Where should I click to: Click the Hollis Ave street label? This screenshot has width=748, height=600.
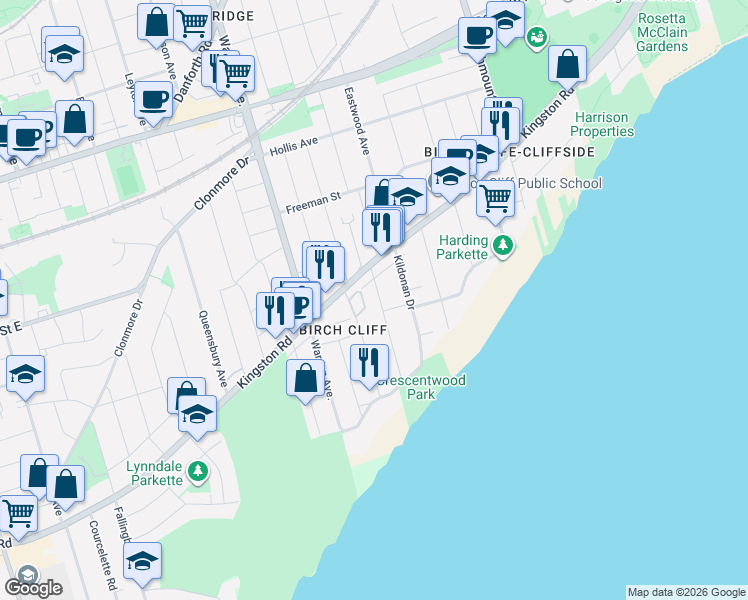point(294,146)
